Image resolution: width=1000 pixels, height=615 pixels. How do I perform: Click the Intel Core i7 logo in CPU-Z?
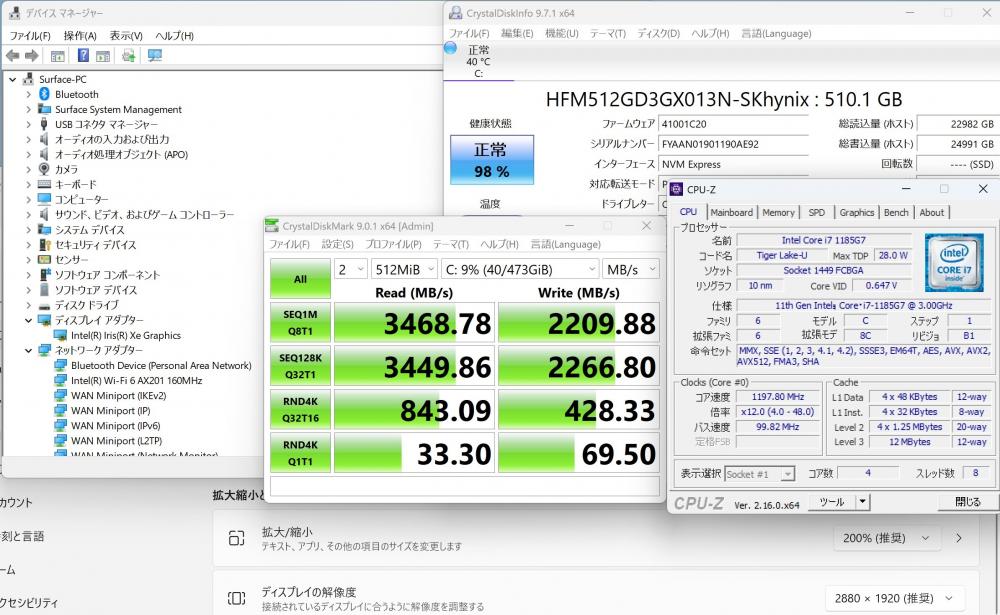click(954, 262)
